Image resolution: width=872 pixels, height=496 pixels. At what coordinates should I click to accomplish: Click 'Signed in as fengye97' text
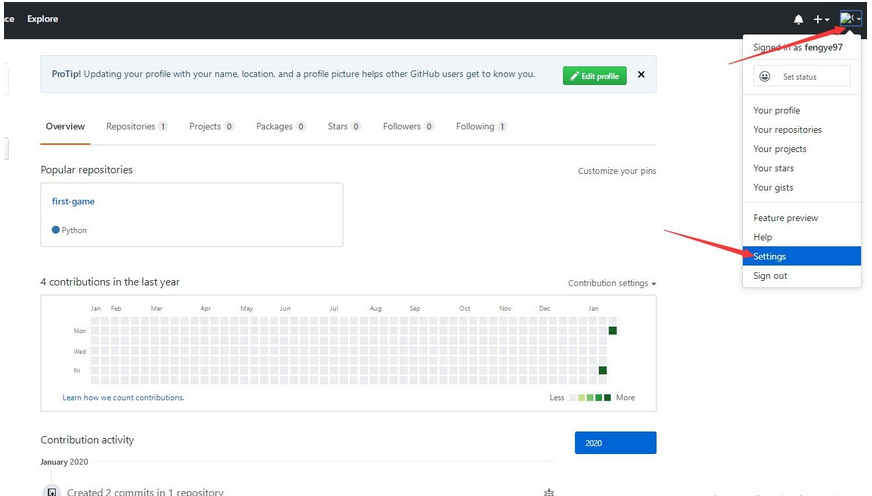point(798,47)
